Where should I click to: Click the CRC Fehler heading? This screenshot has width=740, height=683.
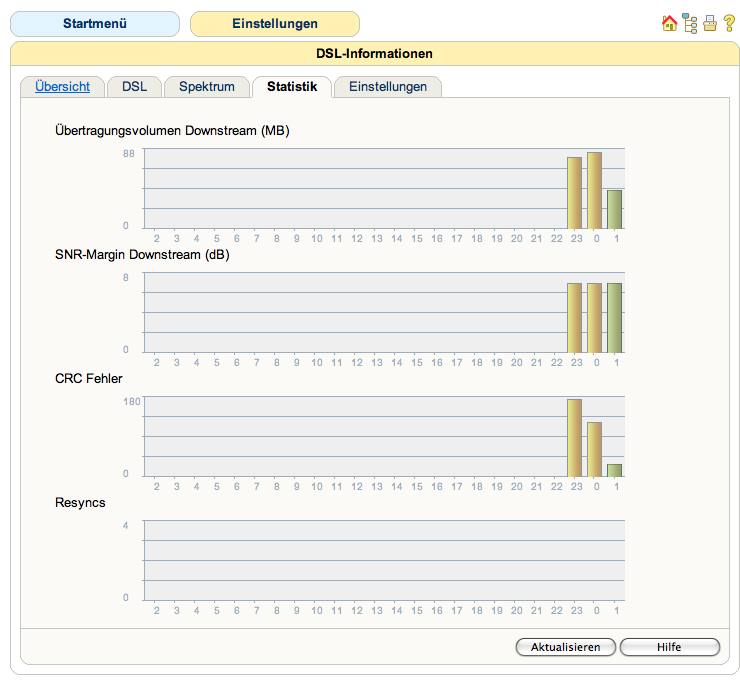pyautogui.click(x=89, y=379)
